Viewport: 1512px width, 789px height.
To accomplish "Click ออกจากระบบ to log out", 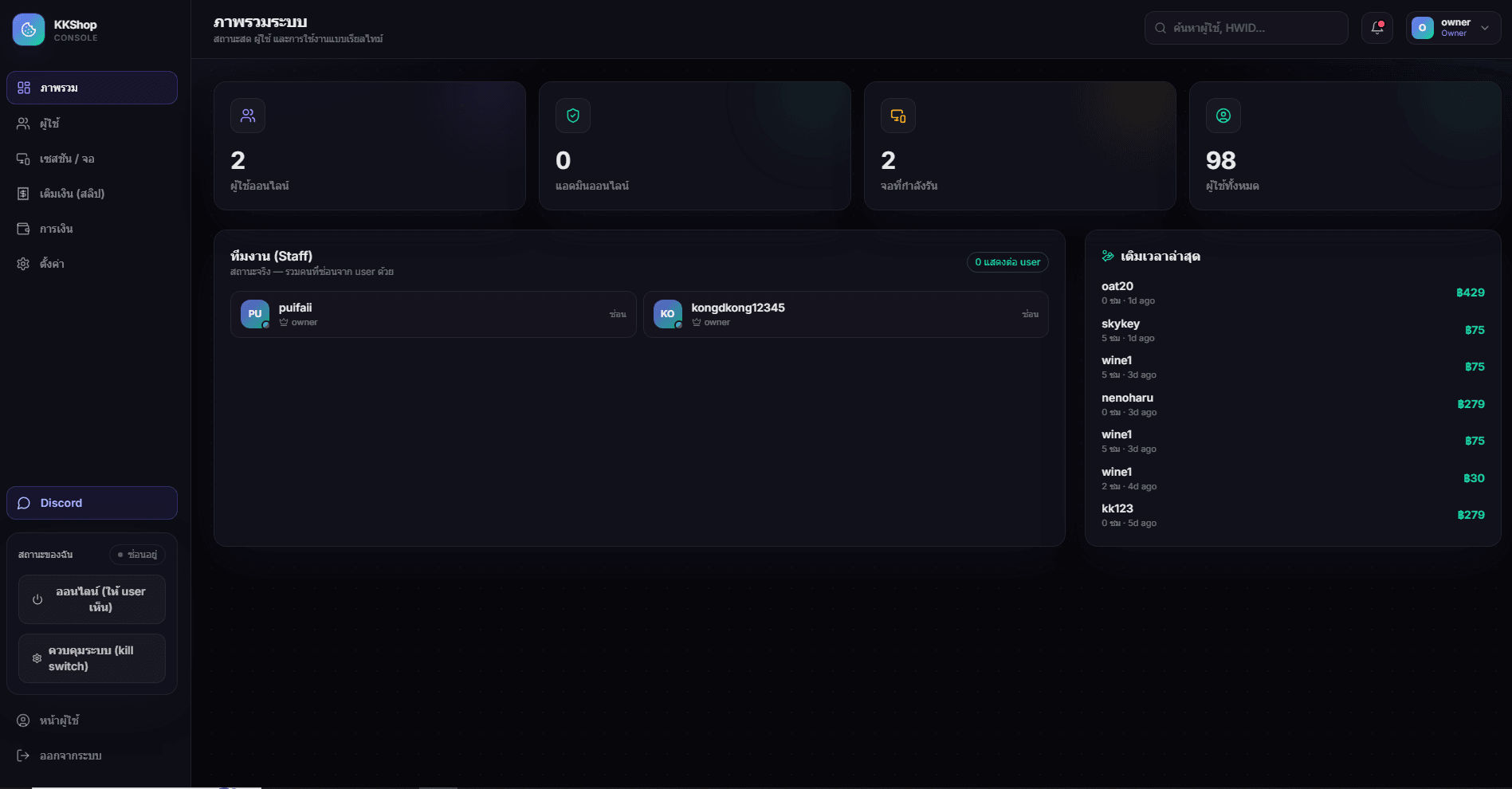I will (x=92, y=756).
